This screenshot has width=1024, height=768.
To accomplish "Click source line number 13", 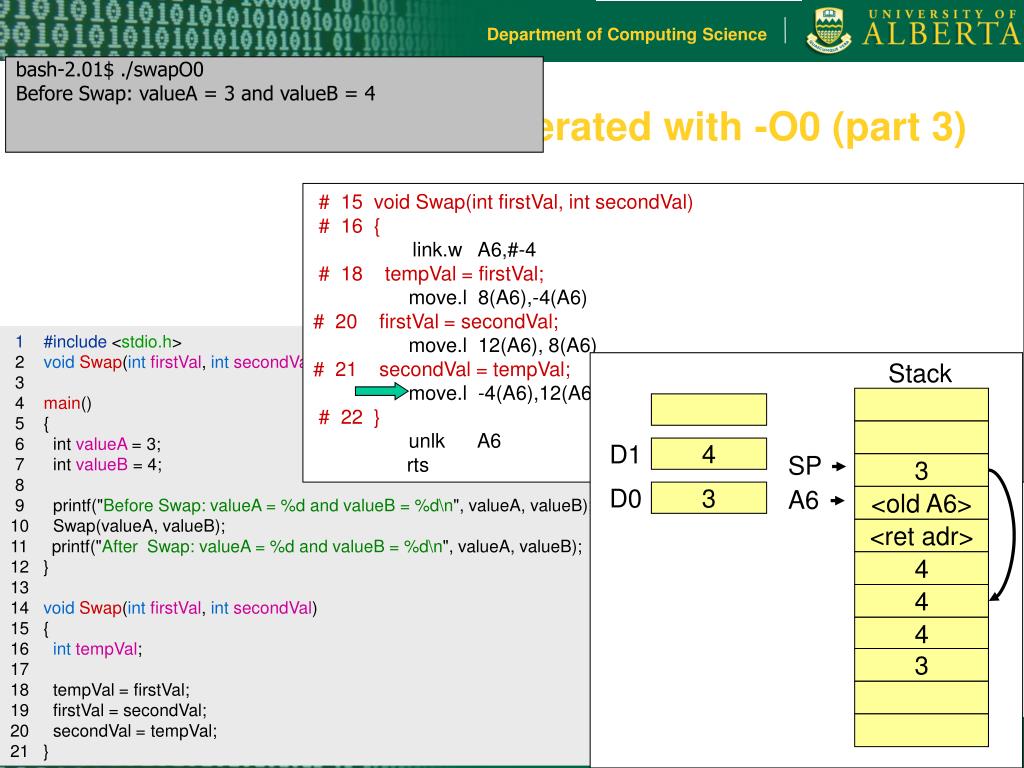I will (20, 587).
